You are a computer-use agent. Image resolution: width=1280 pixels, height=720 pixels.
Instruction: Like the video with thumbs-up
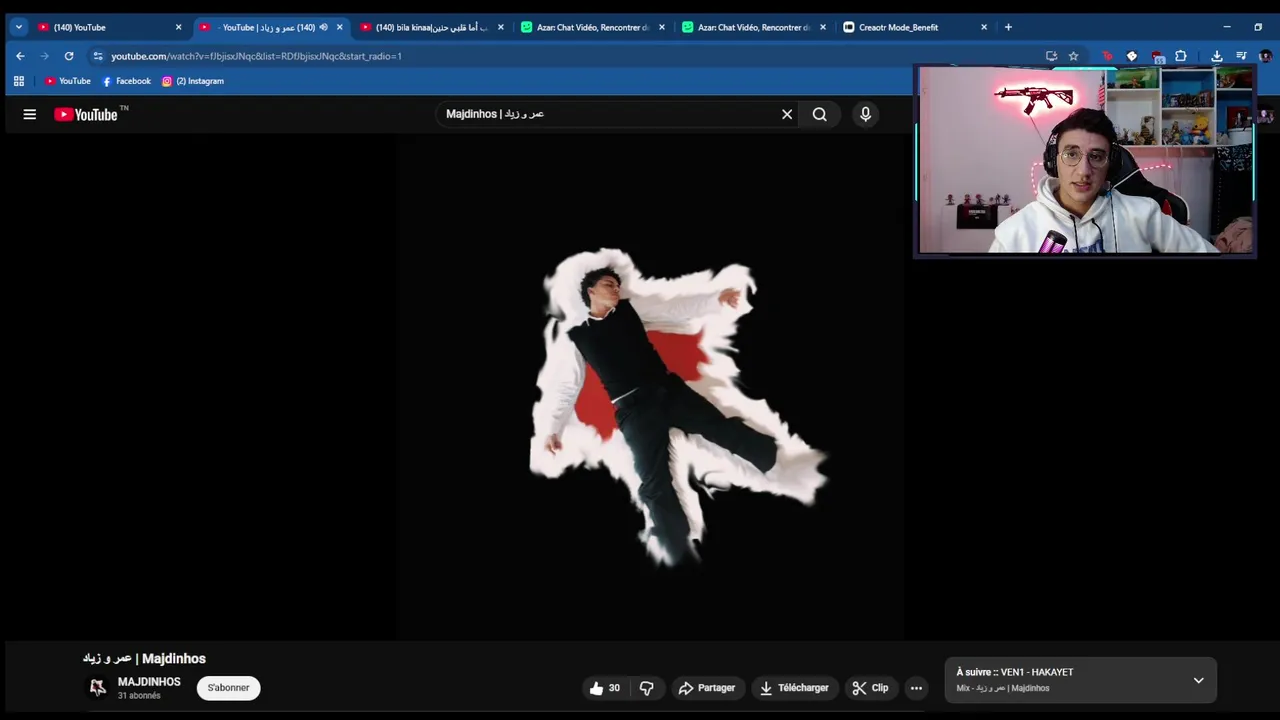[x=605, y=688]
